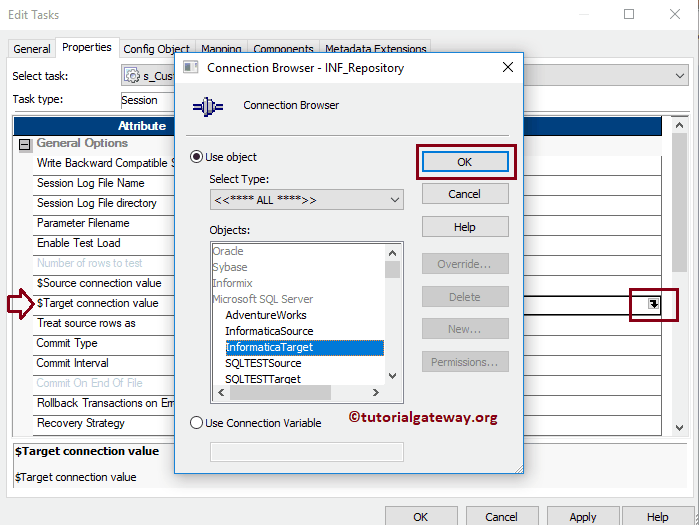Click the Objects list vertical scrollbar thumb
Viewport: 699px width, 525px height.
(x=392, y=270)
